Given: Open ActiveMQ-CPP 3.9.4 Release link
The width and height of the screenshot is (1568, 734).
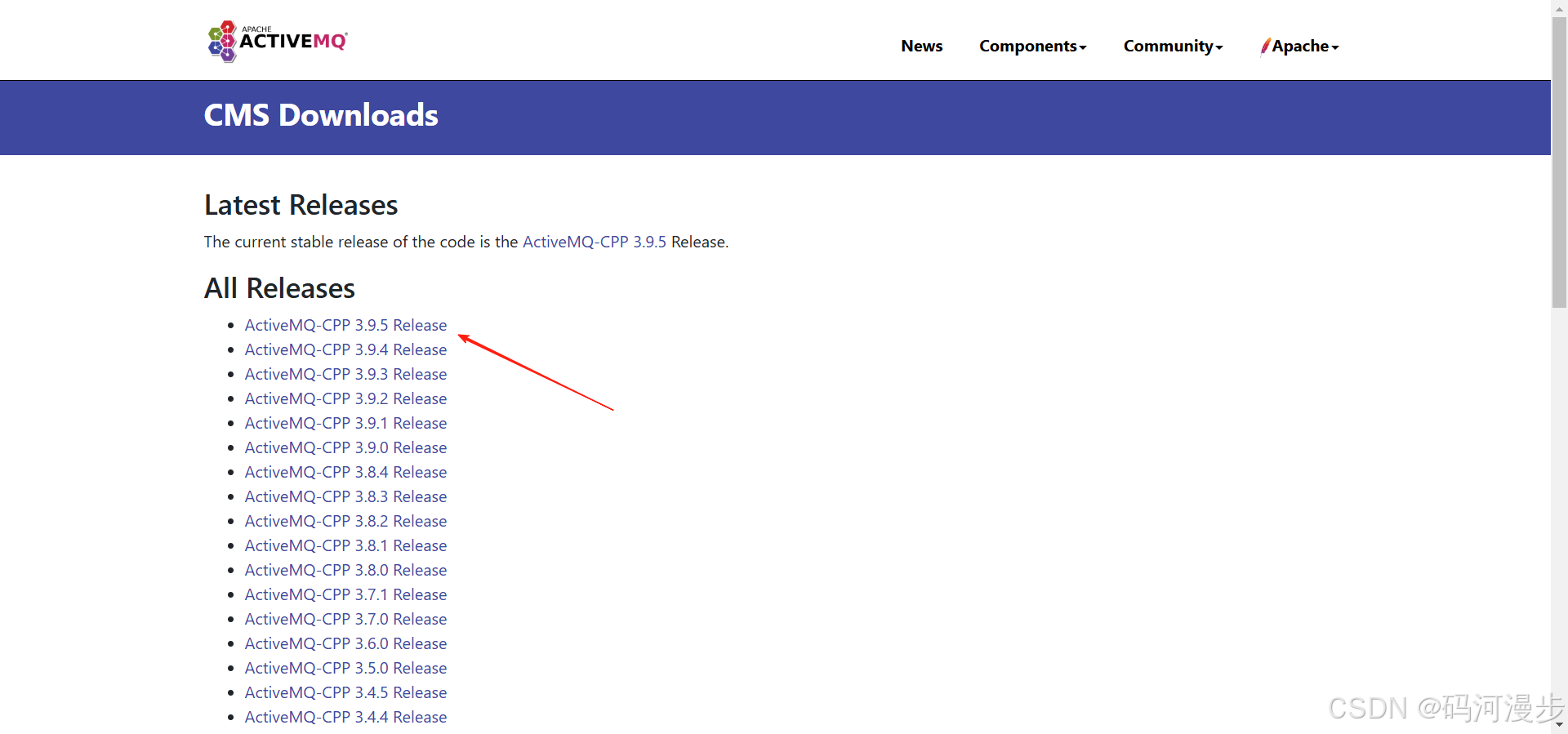Looking at the screenshot, I should [x=345, y=349].
